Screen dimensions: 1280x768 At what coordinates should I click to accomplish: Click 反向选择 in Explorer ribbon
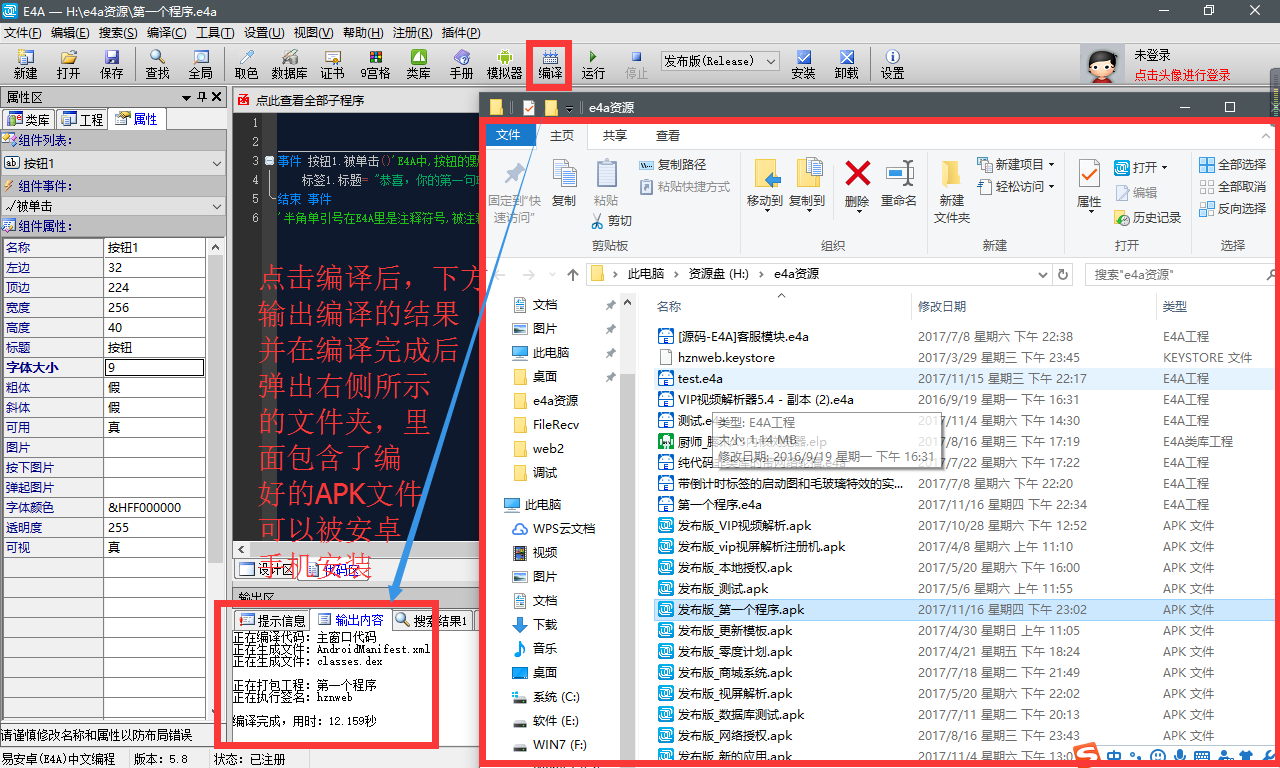1232,208
